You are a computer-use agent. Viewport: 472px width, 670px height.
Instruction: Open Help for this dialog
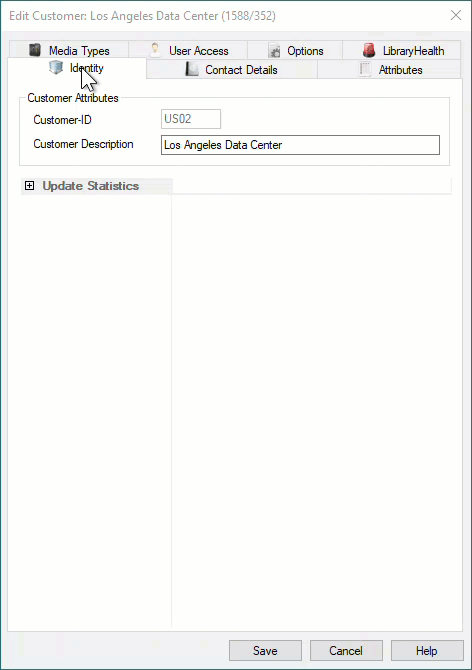point(427,650)
